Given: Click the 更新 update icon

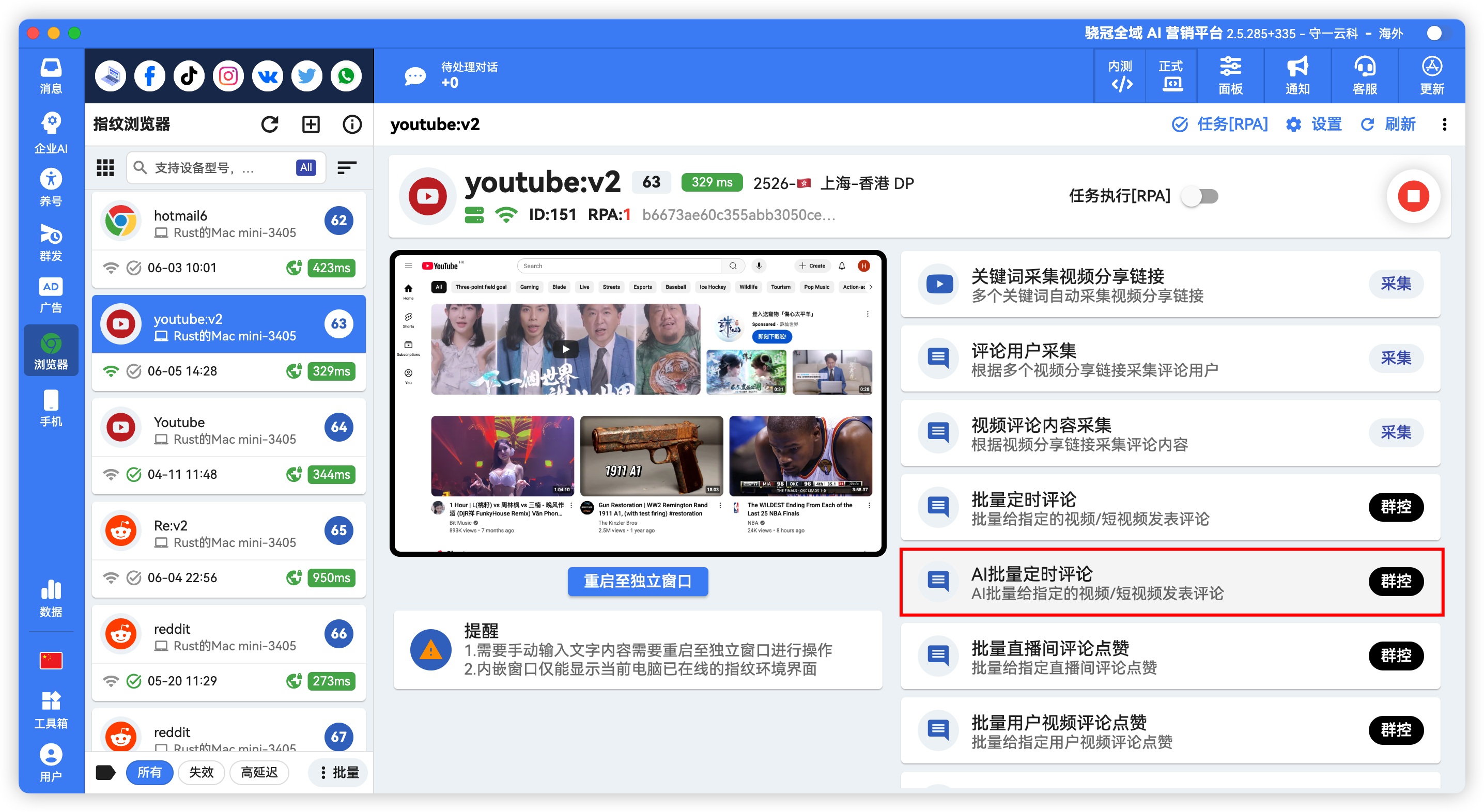Looking at the screenshot, I should click(x=1432, y=75).
